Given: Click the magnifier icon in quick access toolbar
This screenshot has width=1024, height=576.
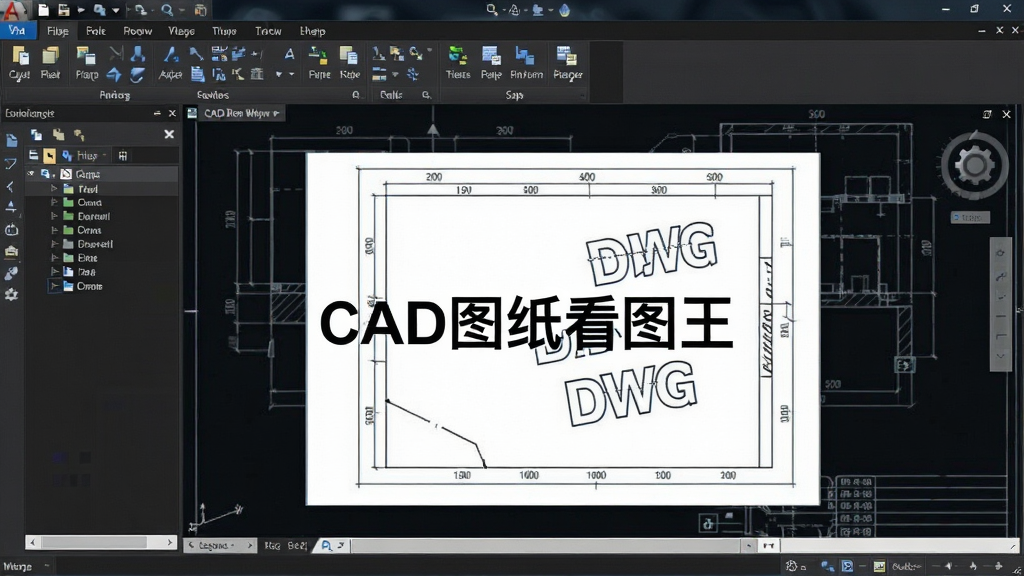Looking at the screenshot, I should tap(167, 10).
